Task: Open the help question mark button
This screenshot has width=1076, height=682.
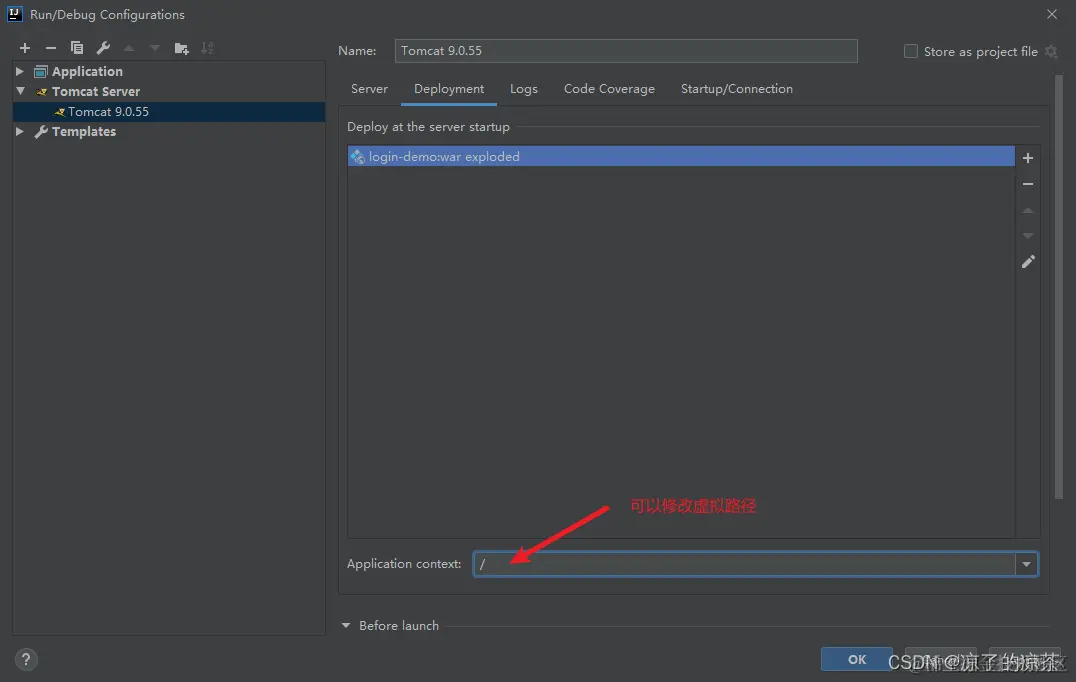Action: 26,659
